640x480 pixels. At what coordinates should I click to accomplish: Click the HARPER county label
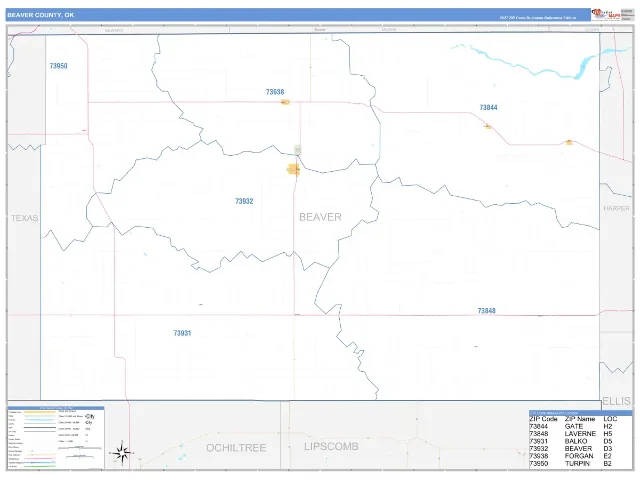(616, 208)
